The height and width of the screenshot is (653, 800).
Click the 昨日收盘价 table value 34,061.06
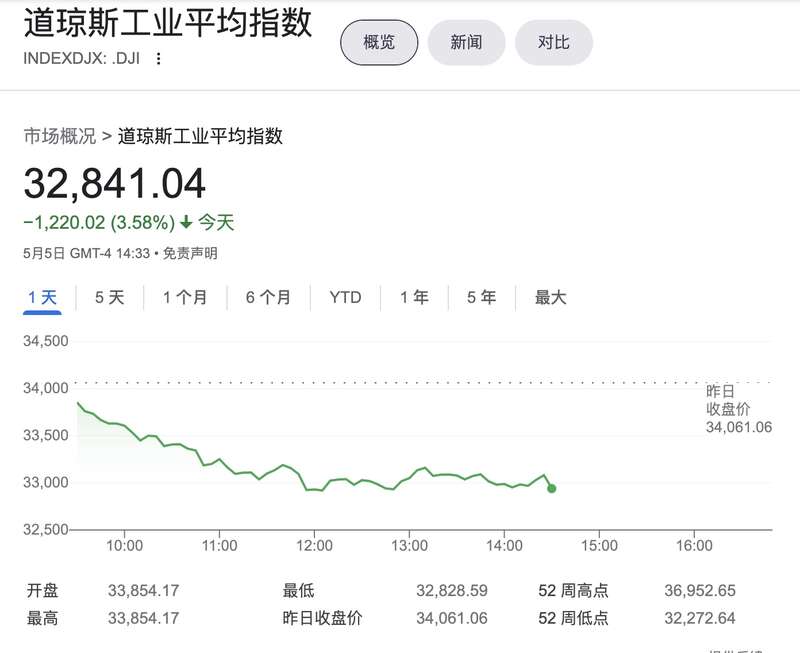coord(452,618)
